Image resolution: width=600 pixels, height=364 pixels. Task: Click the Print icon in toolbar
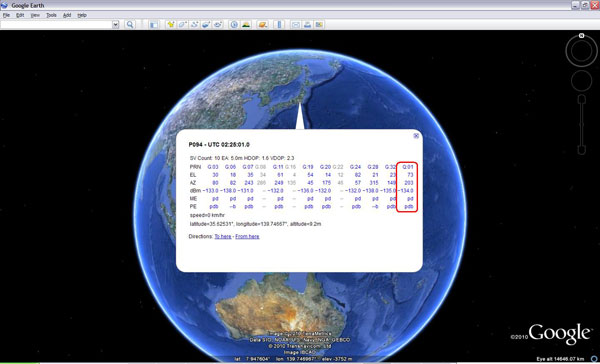pos(307,24)
